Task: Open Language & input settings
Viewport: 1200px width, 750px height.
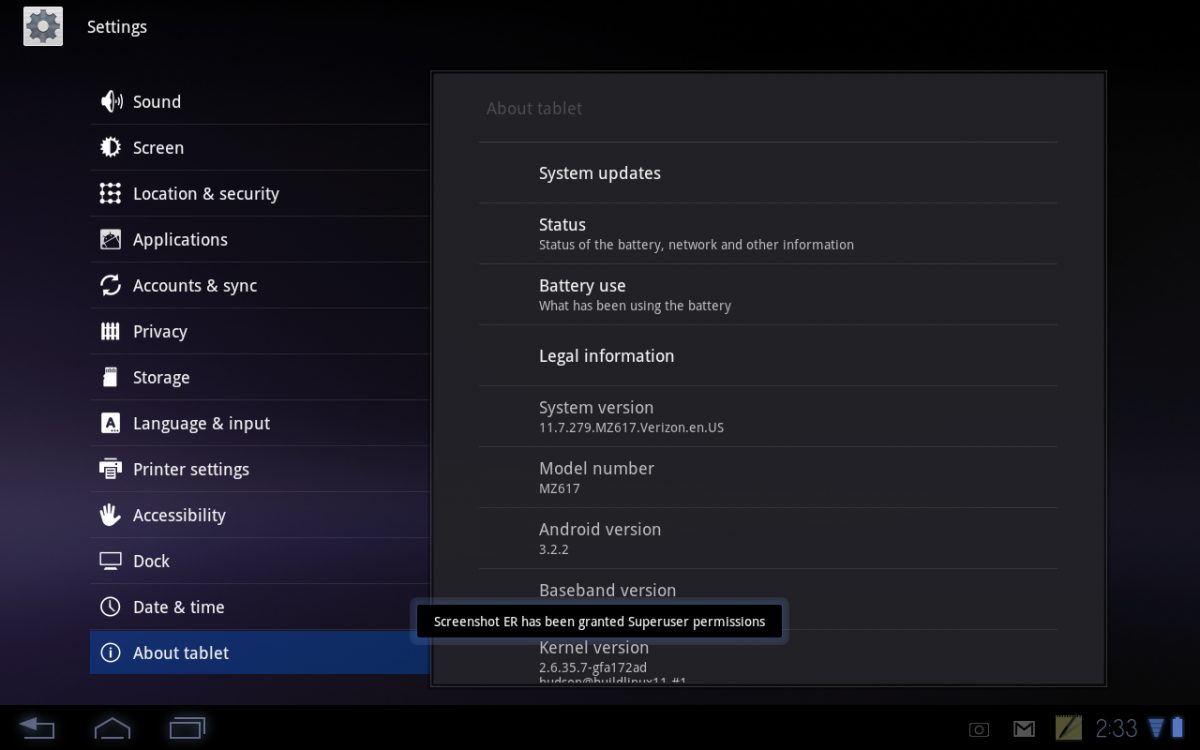Action: (x=201, y=424)
